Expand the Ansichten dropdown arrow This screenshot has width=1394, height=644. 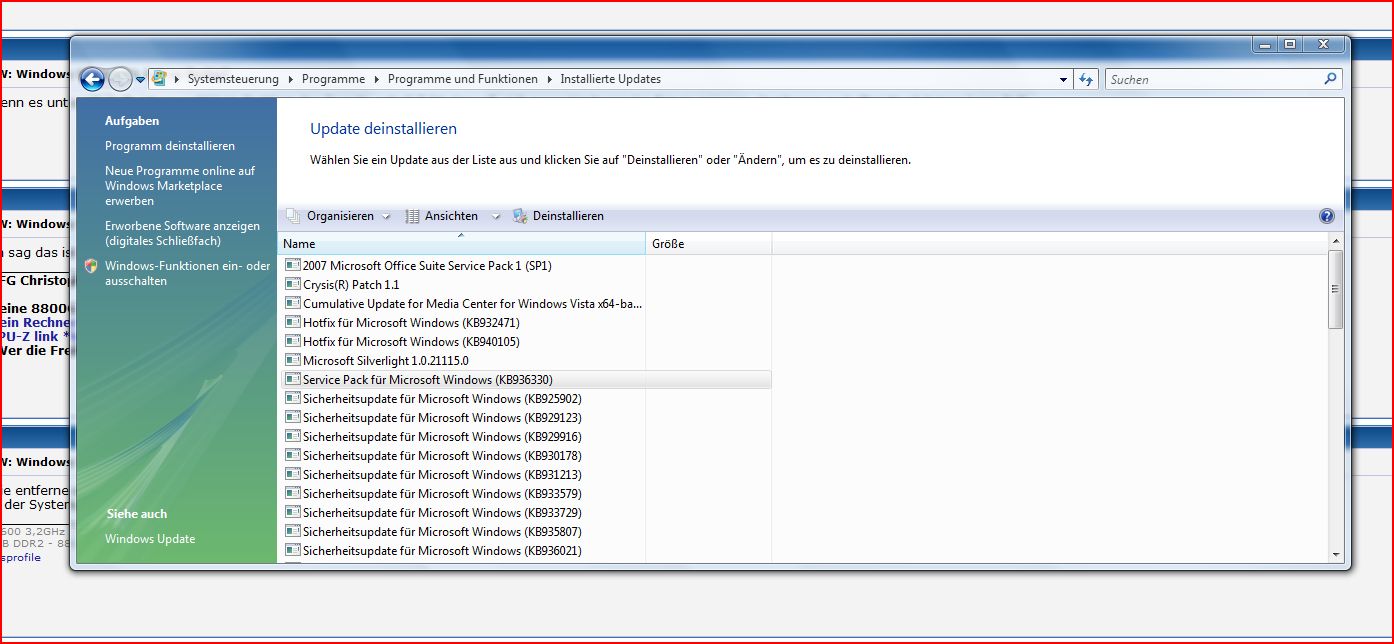click(x=495, y=216)
